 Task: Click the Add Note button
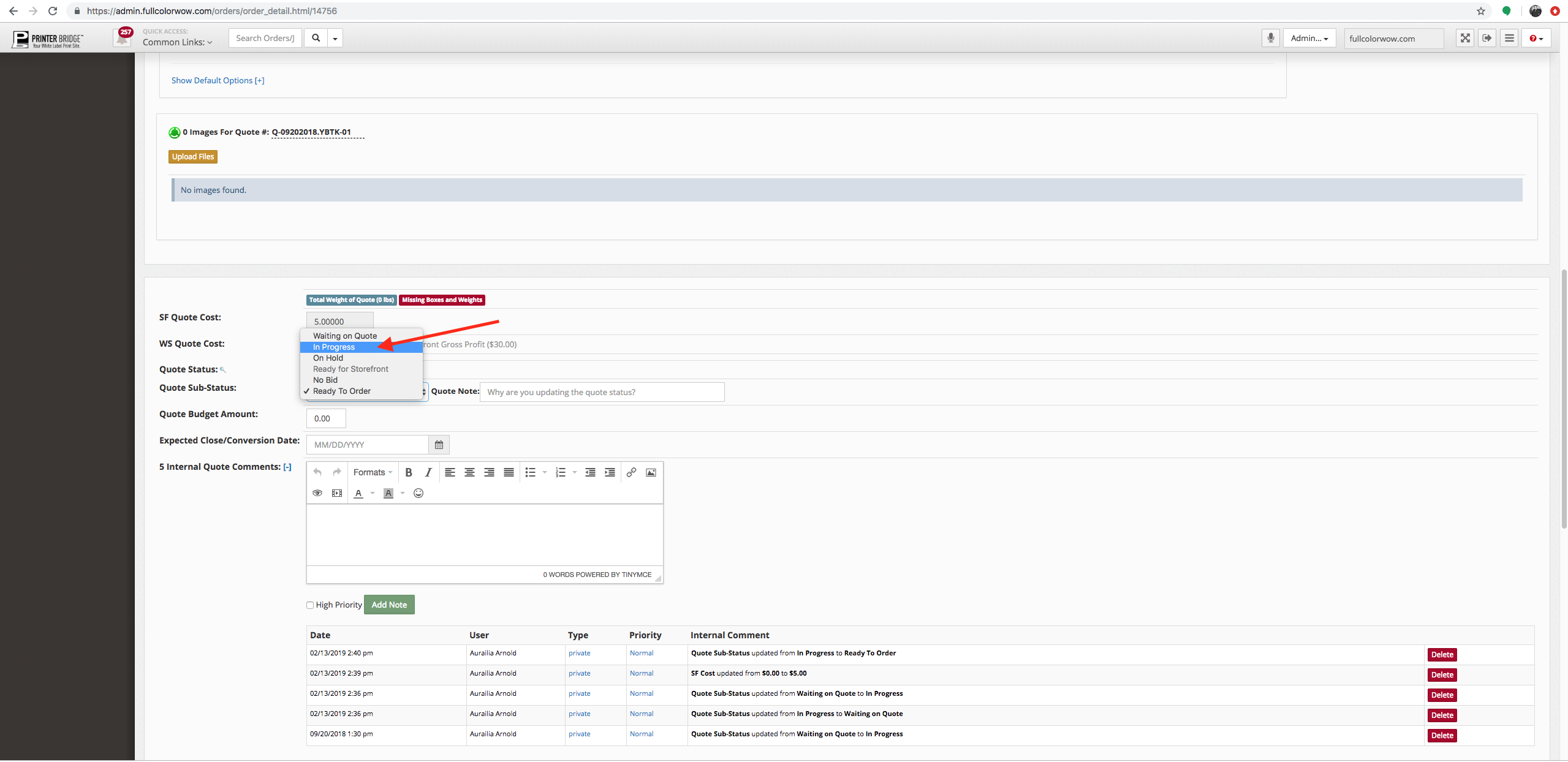pyautogui.click(x=389, y=605)
